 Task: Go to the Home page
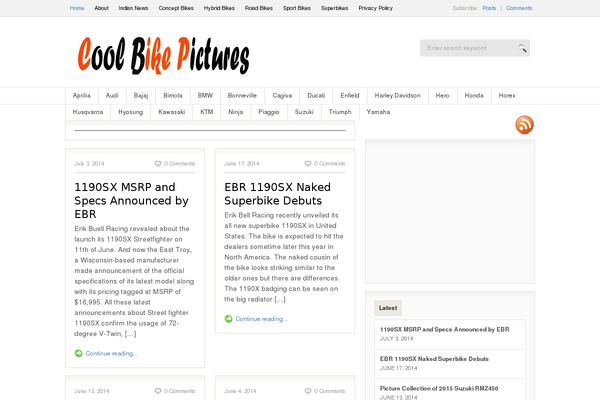click(x=77, y=8)
